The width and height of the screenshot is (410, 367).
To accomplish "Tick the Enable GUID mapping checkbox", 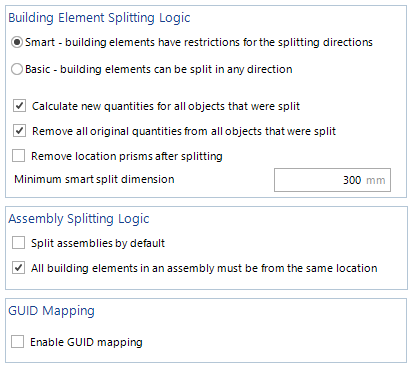I will point(17,342).
